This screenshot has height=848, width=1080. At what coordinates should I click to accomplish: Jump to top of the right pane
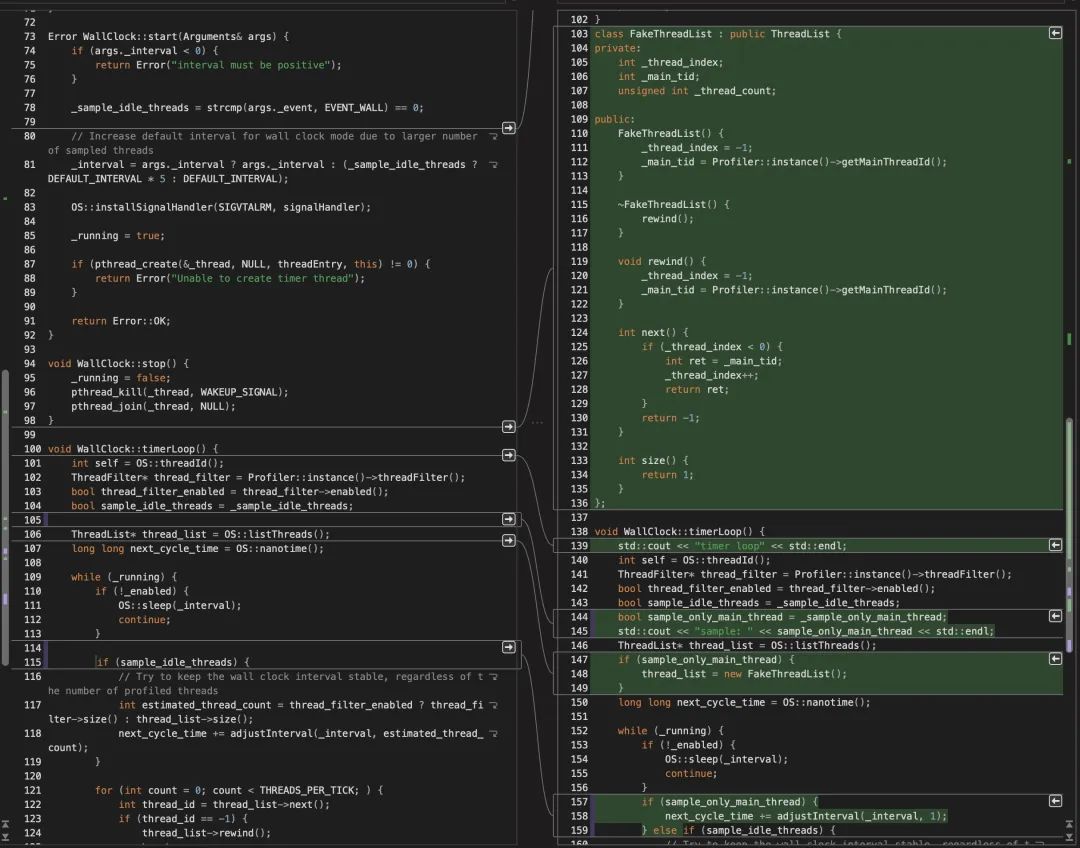pyautogui.click(x=1070, y=824)
